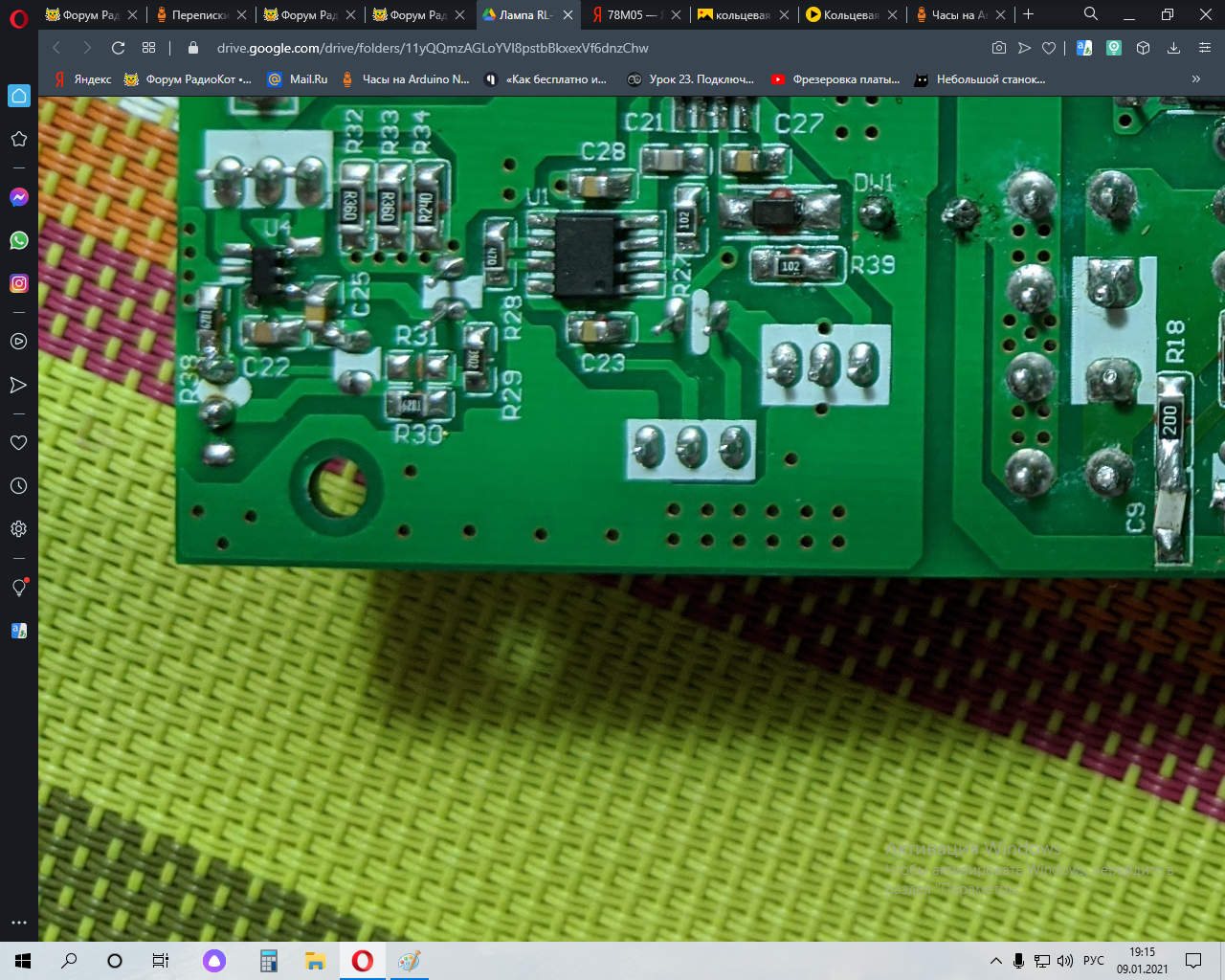Open Settings gear in sidebar

(x=18, y=529)
